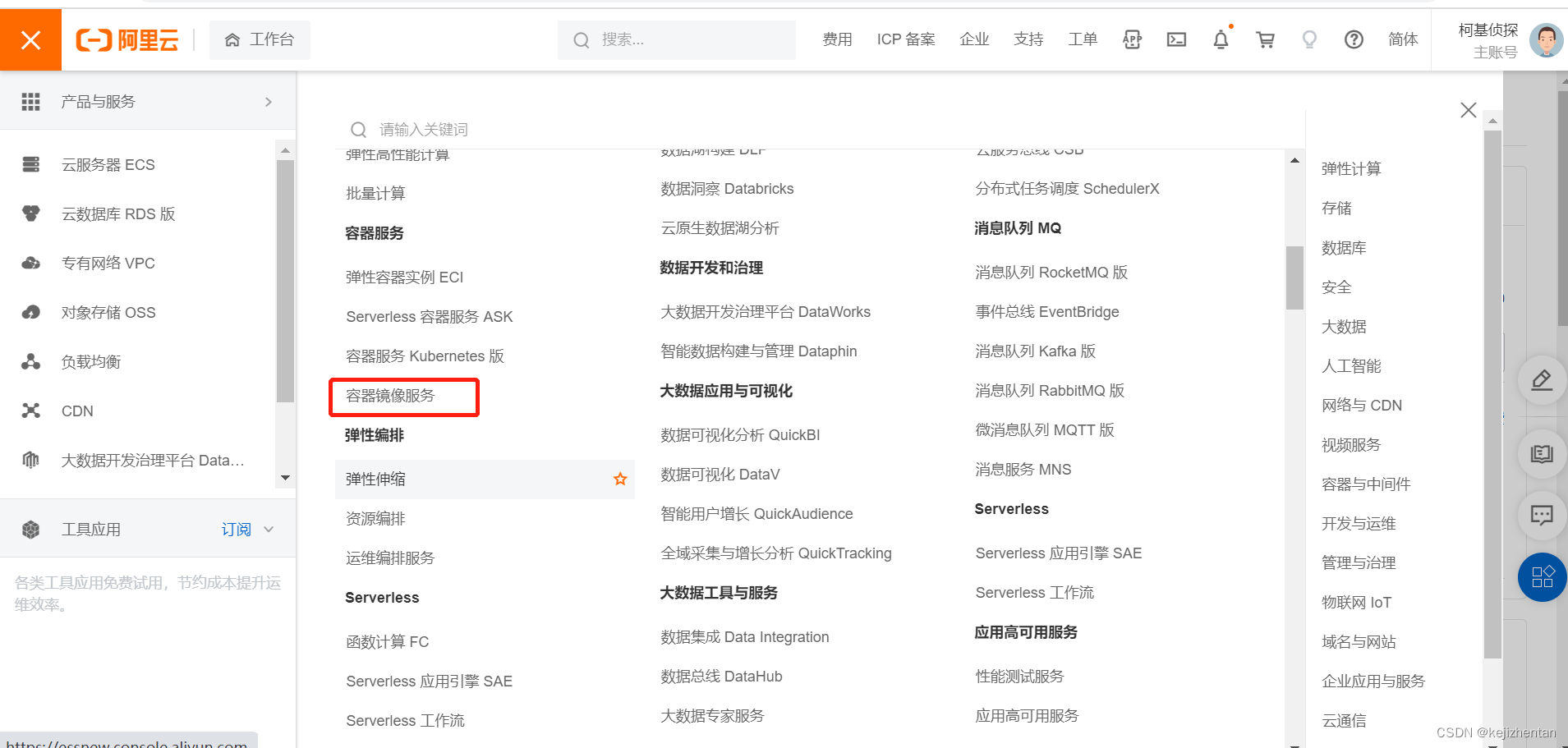Open the user avatar account menu
The width and height of the screenshot is (1568, 748).
click(1546, 40)
